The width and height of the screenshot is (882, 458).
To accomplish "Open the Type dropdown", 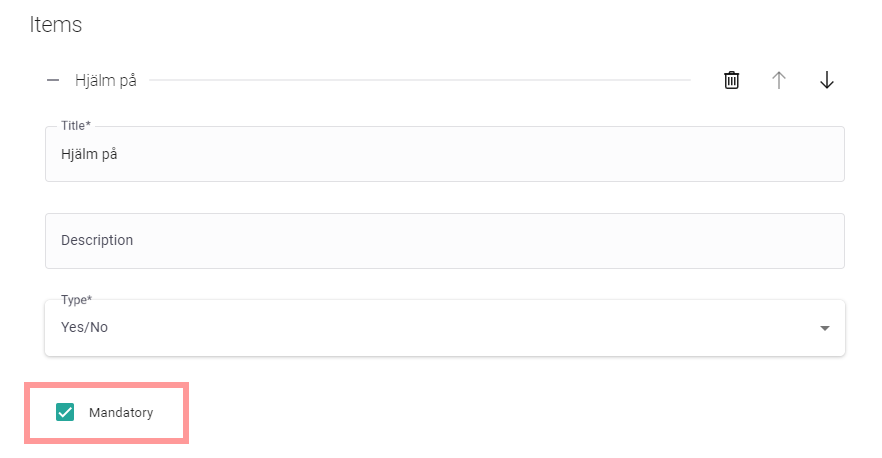I will pyautogui.click(x=444, y=327).
